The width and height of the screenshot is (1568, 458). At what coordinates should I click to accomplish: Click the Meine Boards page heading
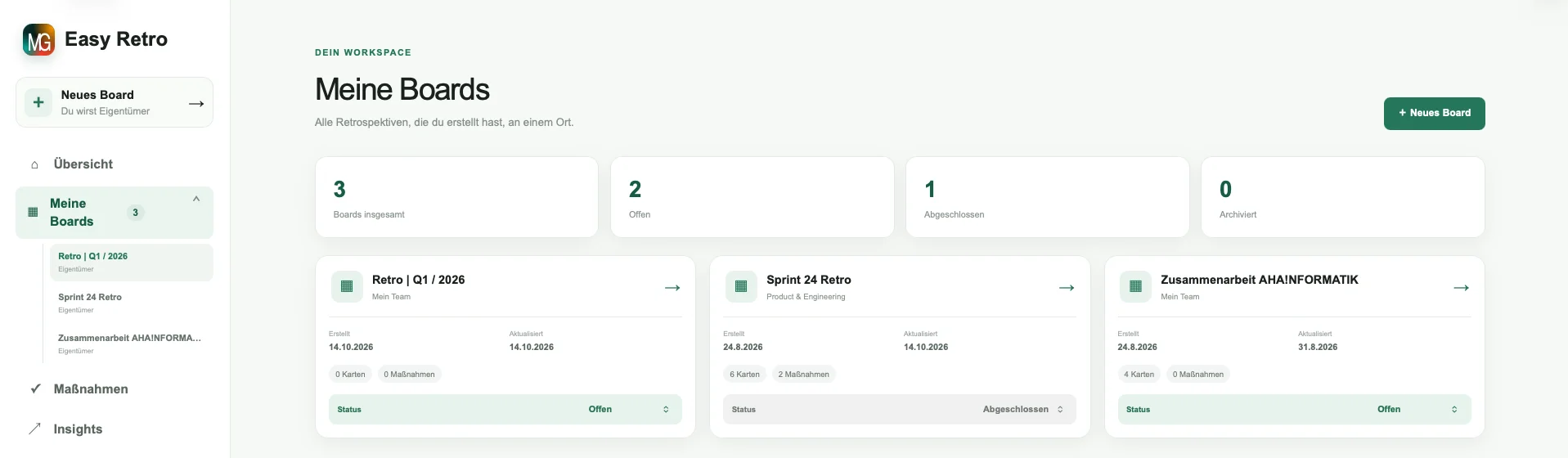[402, 90]
